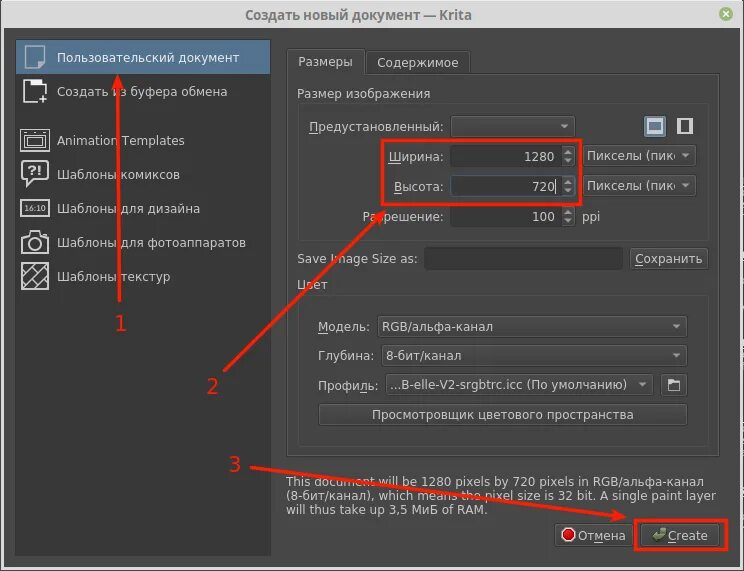Decrease height with the down stepper arrow
The width and height of the screenshot is (744, 571).
pyautogui.click(x=568, y=191)
